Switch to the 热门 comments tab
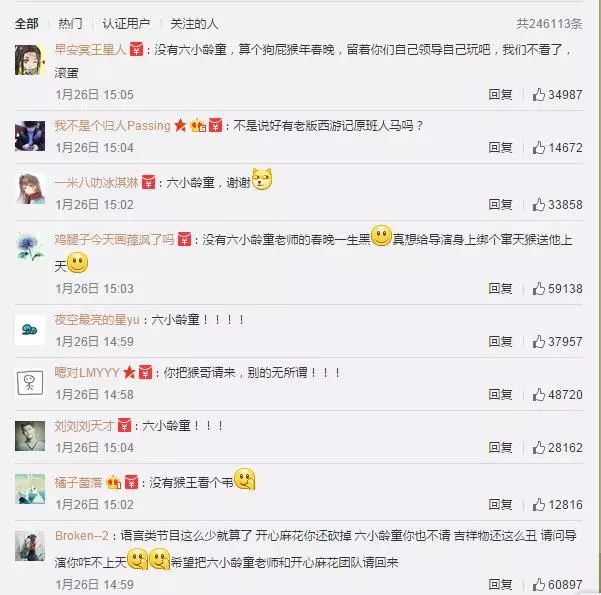This screenshot has height=595, width=601. tap(70, 24)
